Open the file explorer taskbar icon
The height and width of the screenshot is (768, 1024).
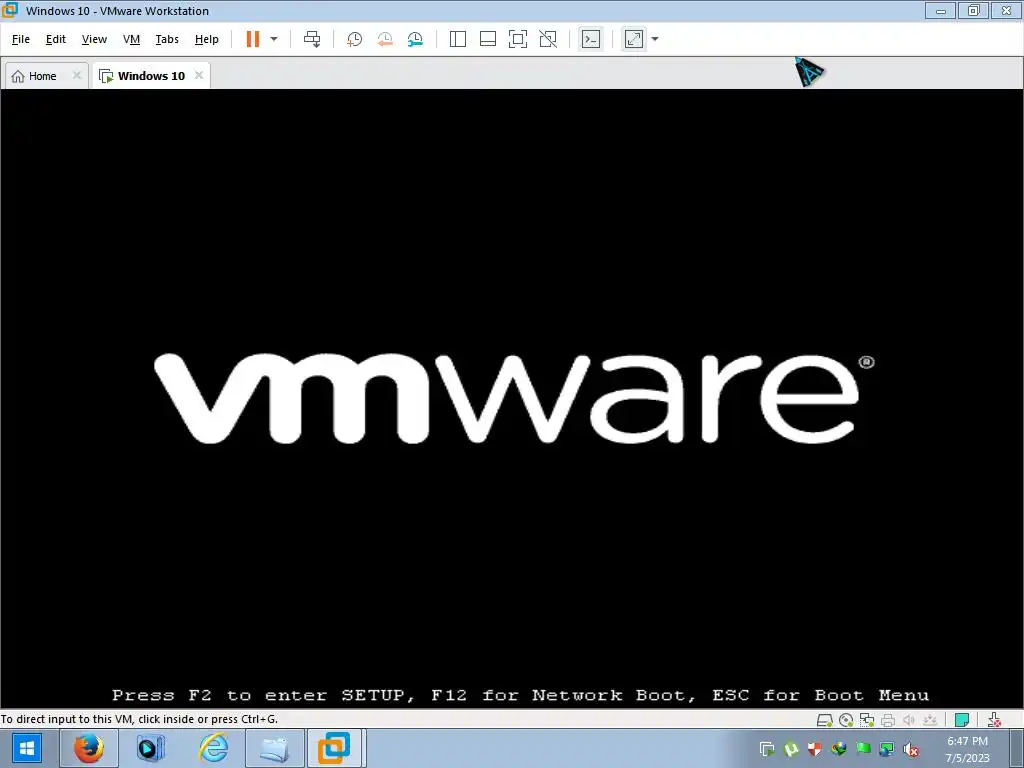tap(274, 748)
